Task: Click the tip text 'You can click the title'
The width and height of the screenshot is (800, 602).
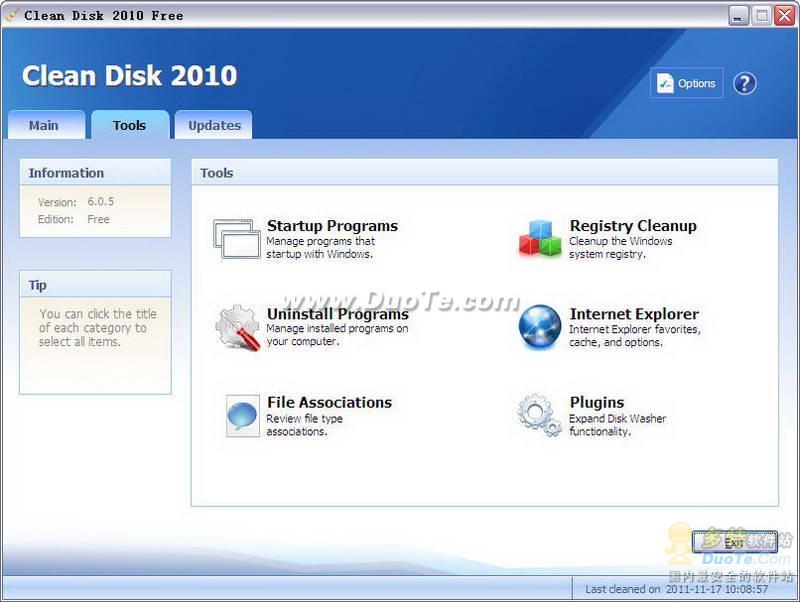Action: (98, 314)
